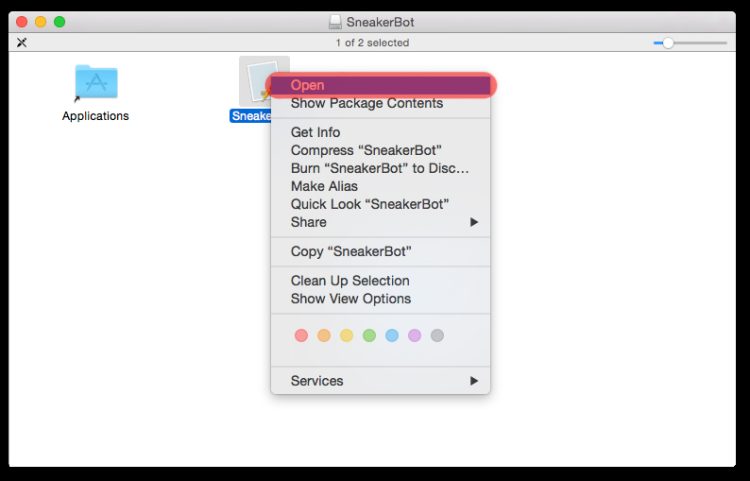Click the SneakerBot disk icon in title bar
The width and height of the screenshot is (750, 481).
click(335, 21)
